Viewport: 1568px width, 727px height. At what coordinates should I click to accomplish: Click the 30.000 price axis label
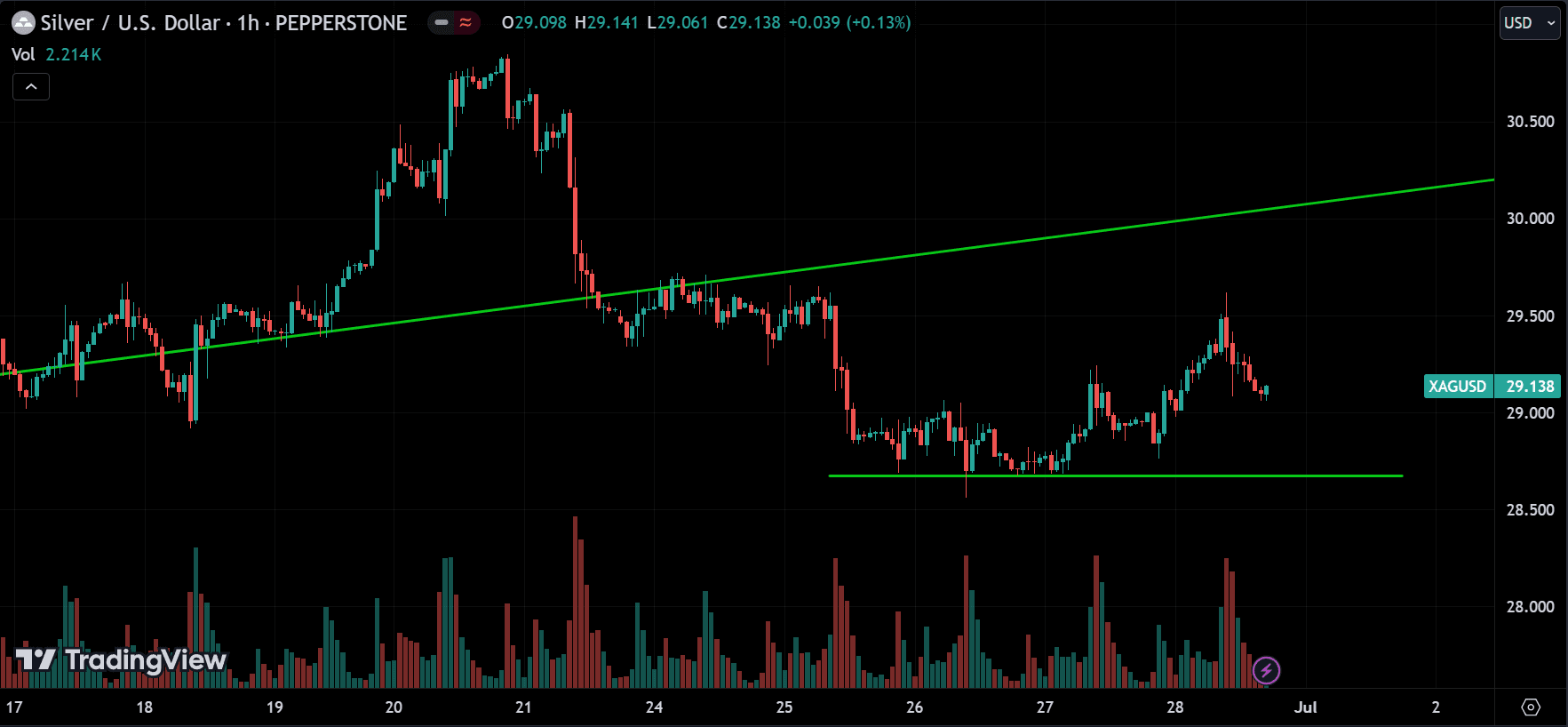pyautogui.click(x=1530, y=219)
